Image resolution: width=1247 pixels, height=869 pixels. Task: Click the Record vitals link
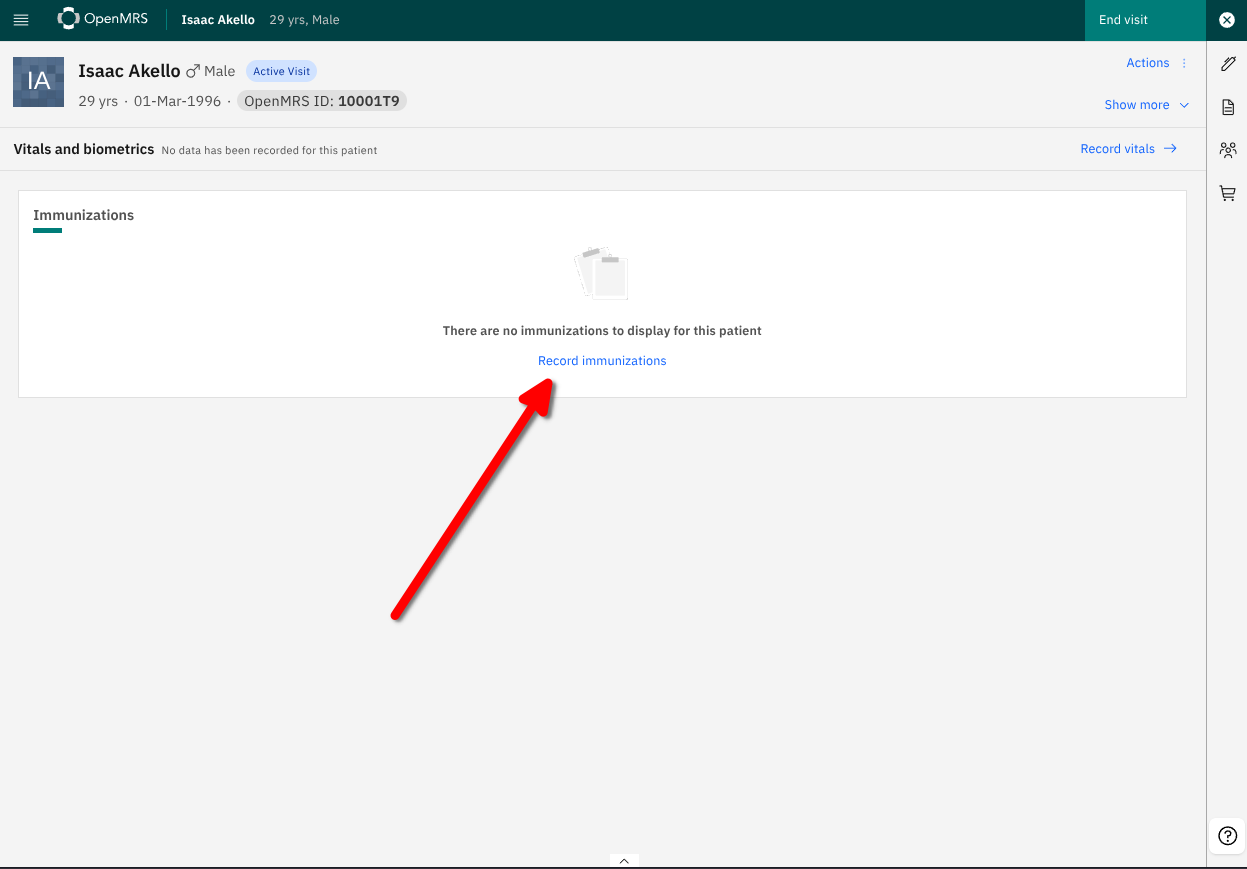tap(1117, 149)
